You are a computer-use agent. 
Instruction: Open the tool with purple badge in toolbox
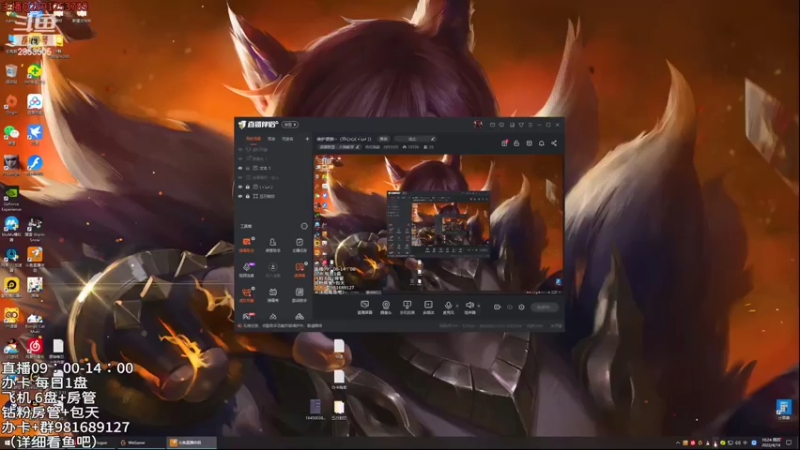(x=246, y=269)
